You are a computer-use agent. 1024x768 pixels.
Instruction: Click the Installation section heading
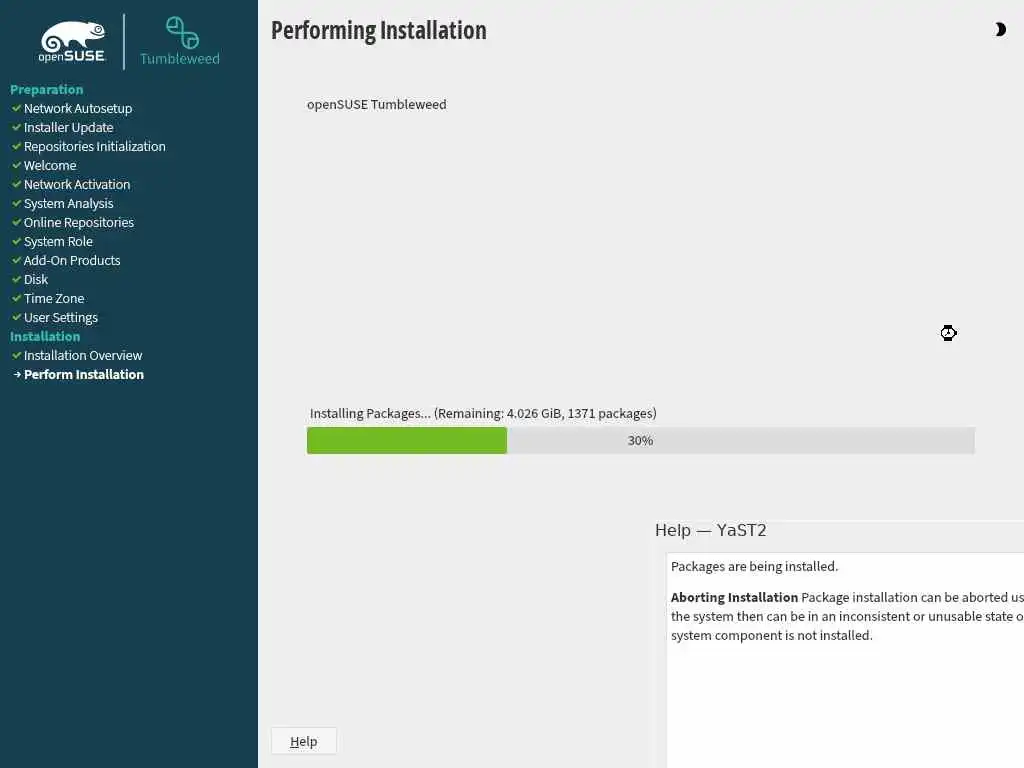tap(45, 336)
